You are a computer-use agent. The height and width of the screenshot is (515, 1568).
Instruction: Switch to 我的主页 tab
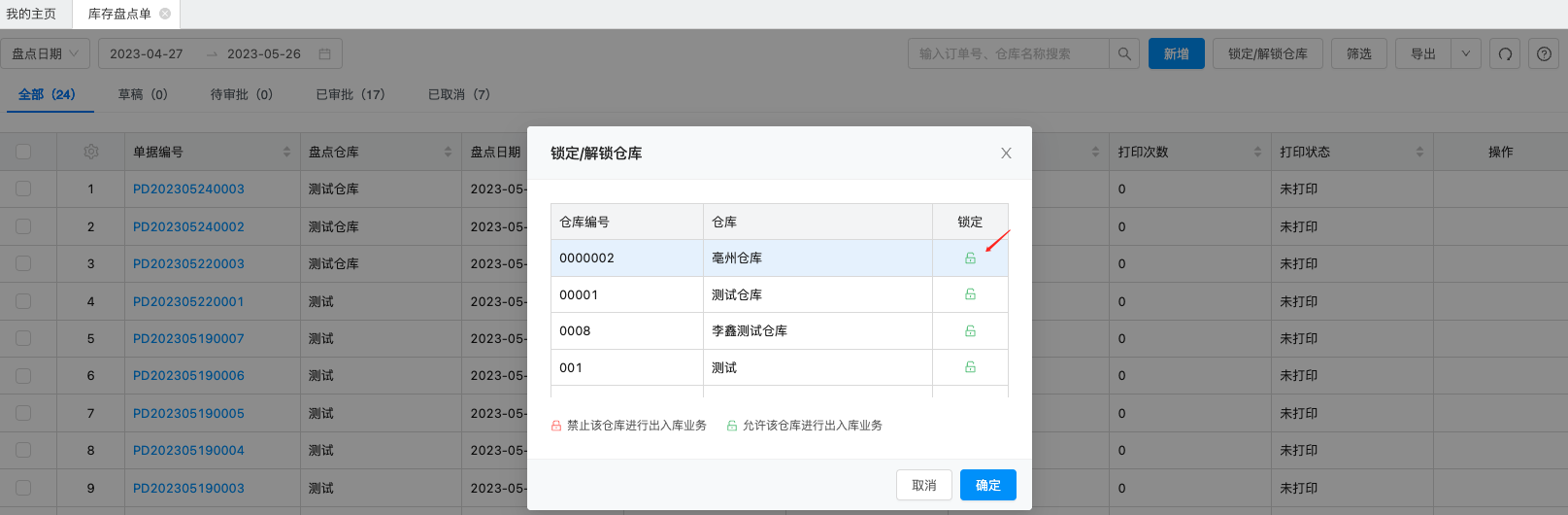click(x=31, y=14)
